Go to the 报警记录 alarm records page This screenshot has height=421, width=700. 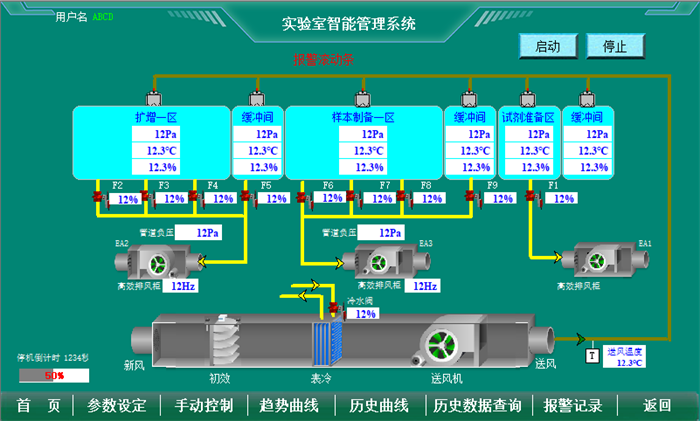click(x=573, y=406)
